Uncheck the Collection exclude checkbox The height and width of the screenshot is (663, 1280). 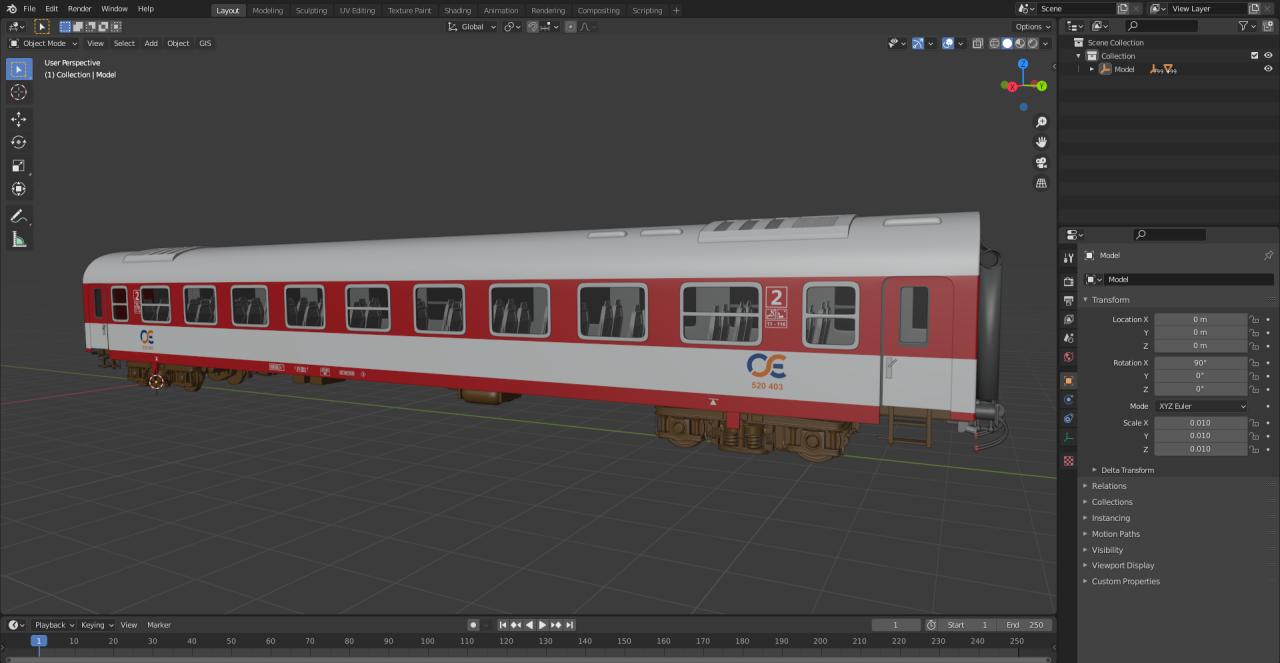click(1255, 56)
